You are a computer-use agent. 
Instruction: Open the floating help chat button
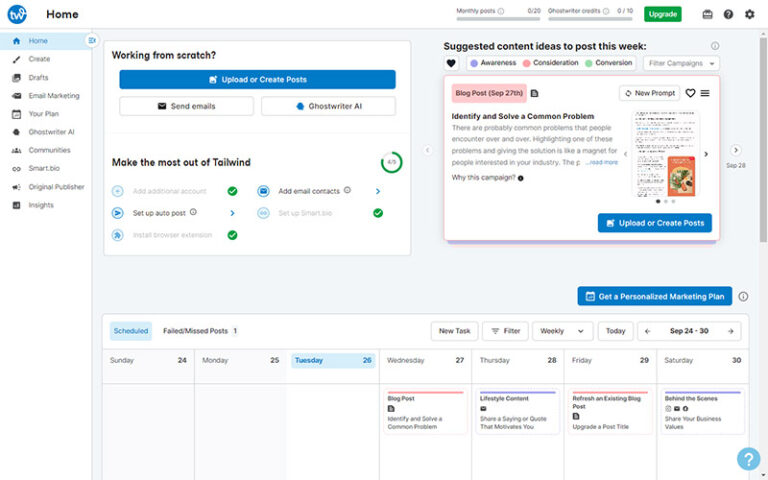(748, 459)
